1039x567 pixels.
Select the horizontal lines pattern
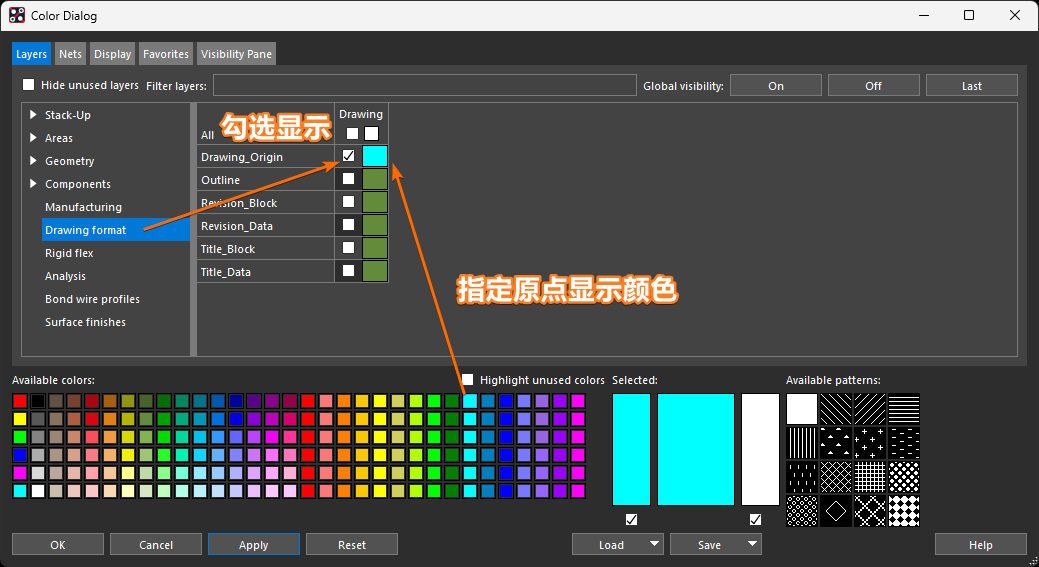click(904, 409)
